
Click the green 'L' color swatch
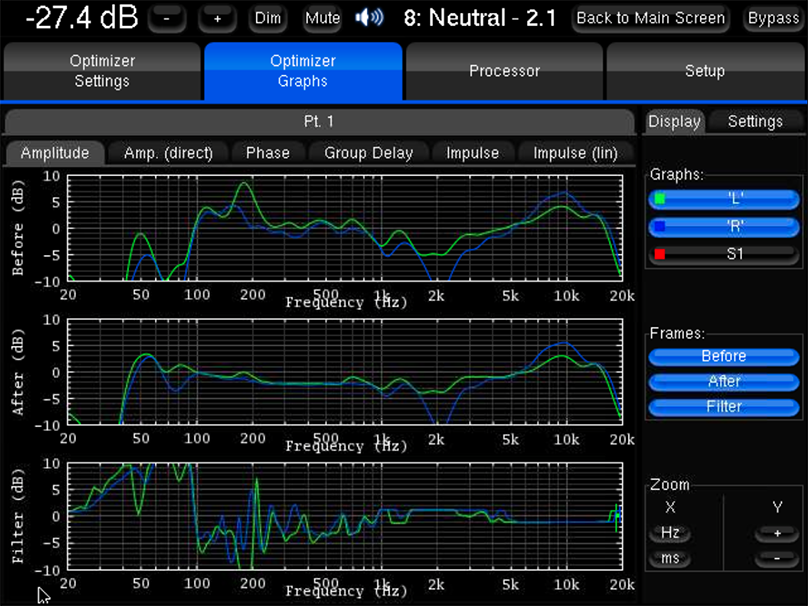click(660, 198)
